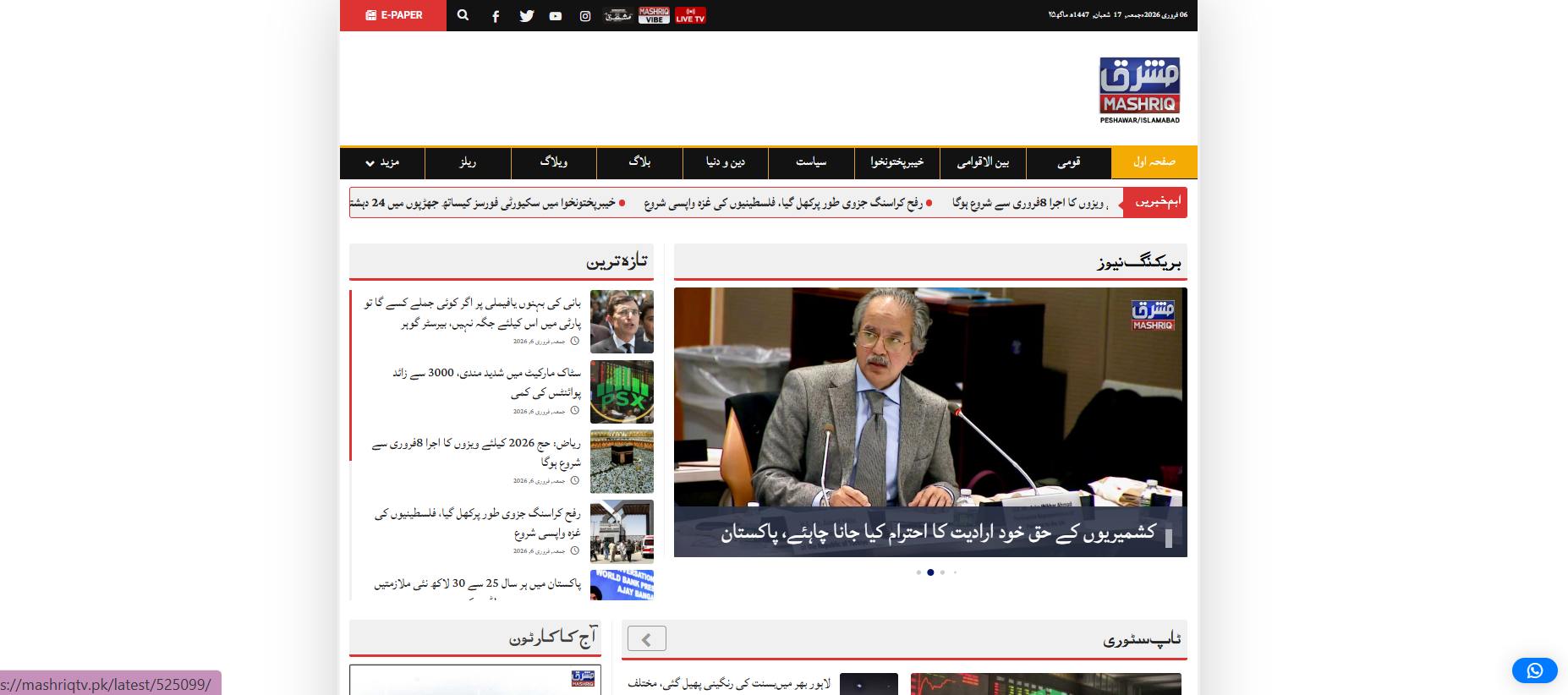Open the تازہ ترین section heading
Screen dimensions: 1568x695
click(x=617, y=261)
